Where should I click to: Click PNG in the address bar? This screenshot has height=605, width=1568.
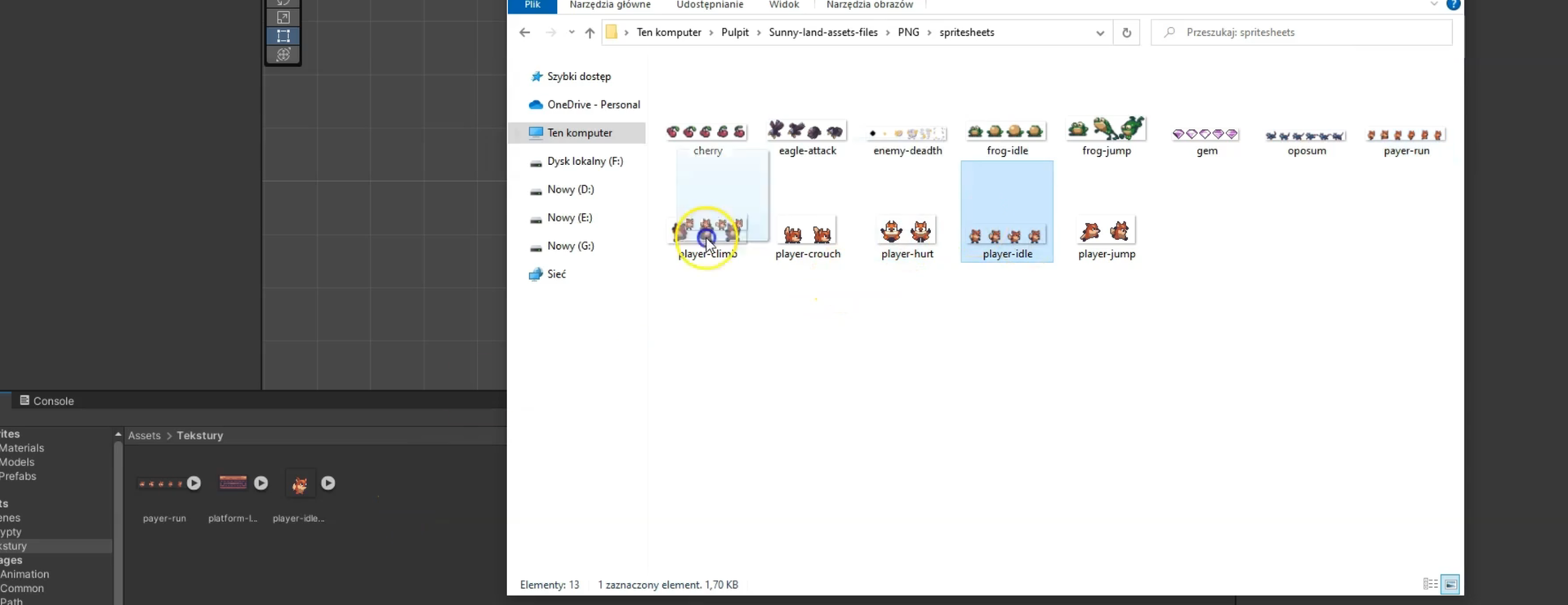[x=908, y=33]
